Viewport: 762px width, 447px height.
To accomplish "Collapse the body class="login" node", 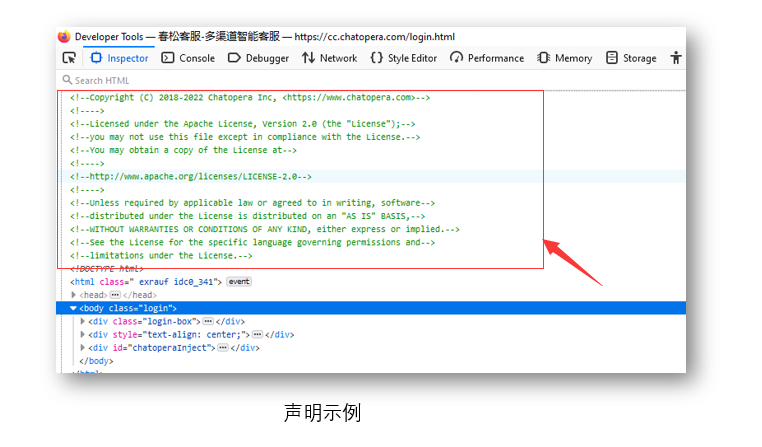I will (x=73, y=308).
